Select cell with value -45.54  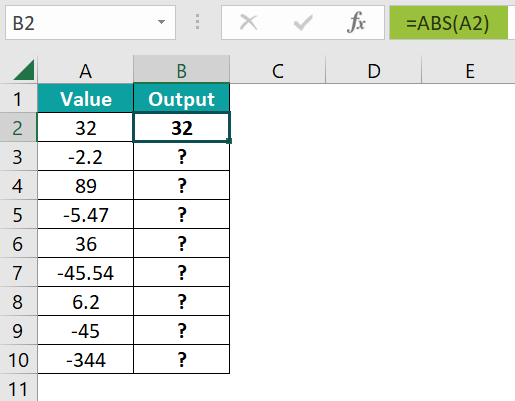[86, 273]
